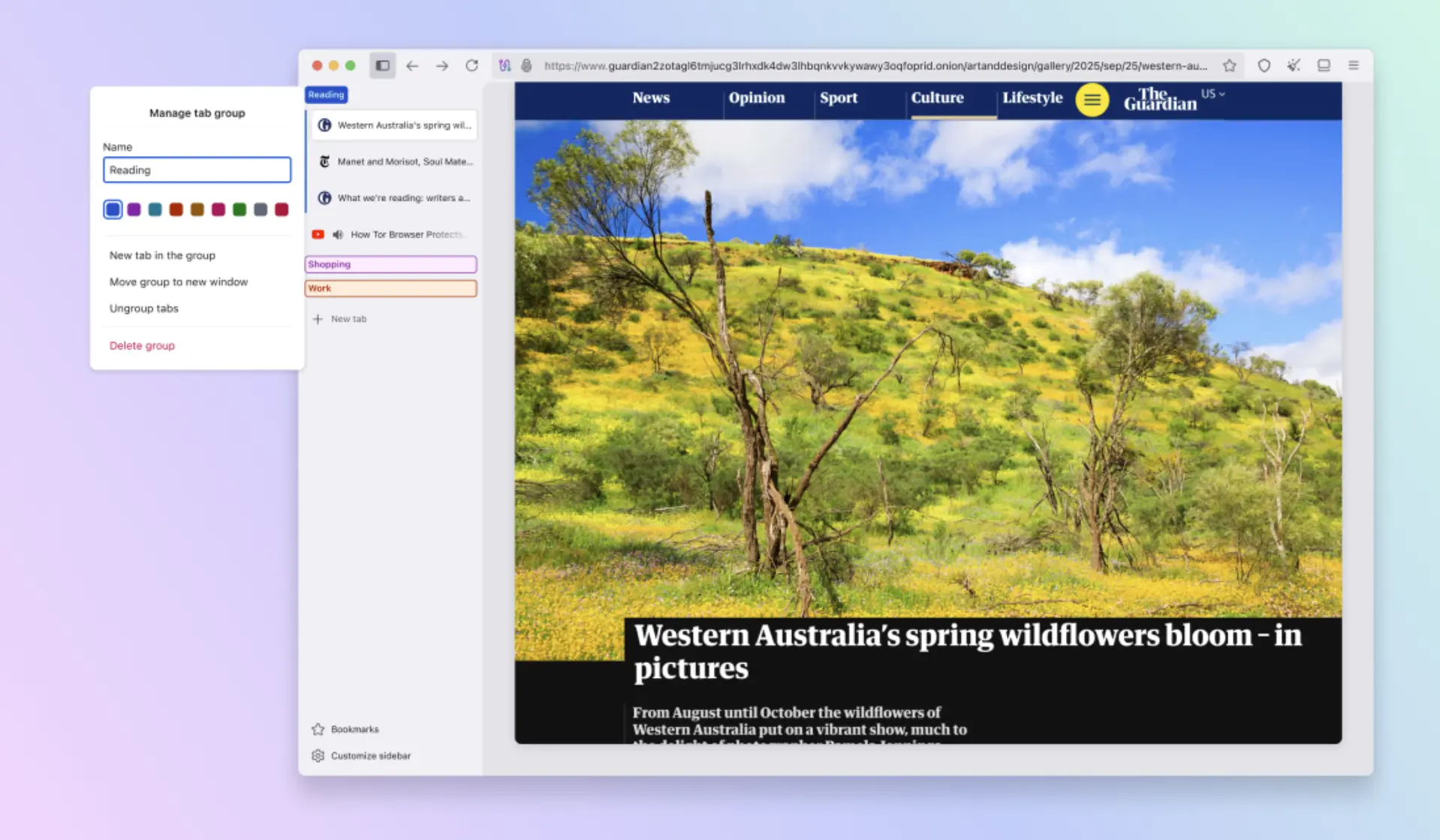
Task: Go back using the back arrow
Action: (x=412, y=66)
